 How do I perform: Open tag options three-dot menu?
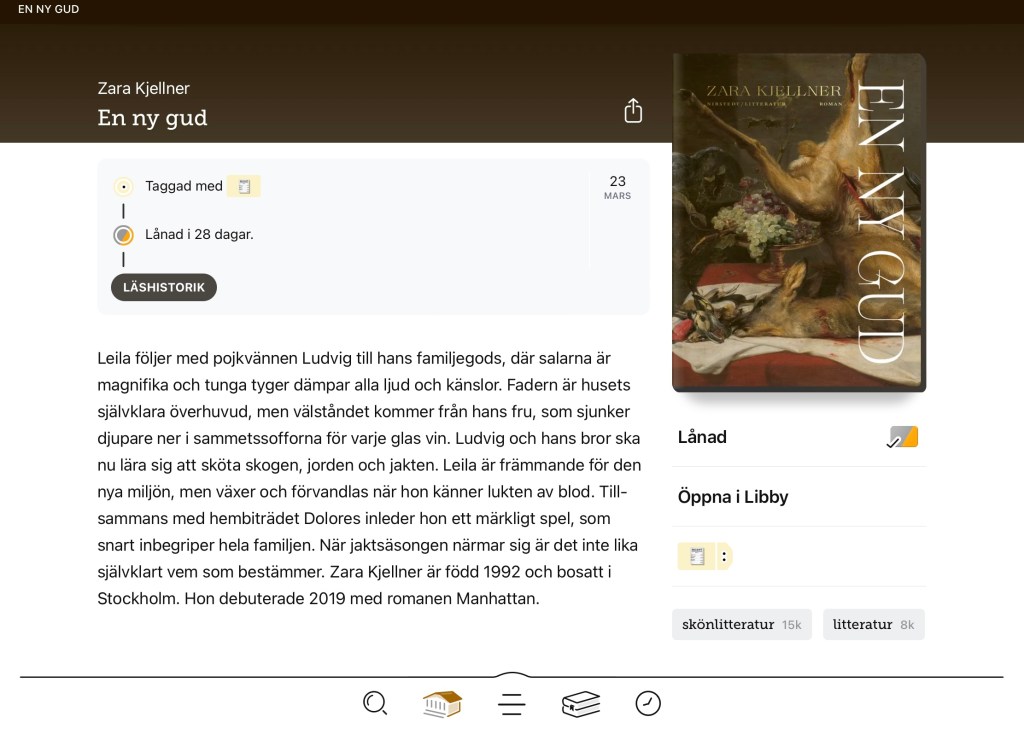724,556
